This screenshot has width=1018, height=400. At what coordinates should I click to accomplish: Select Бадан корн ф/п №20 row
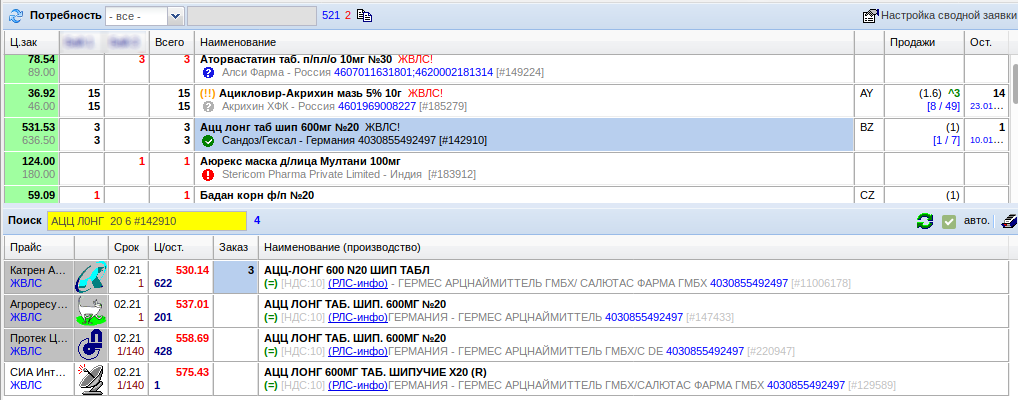coord(525,195)
